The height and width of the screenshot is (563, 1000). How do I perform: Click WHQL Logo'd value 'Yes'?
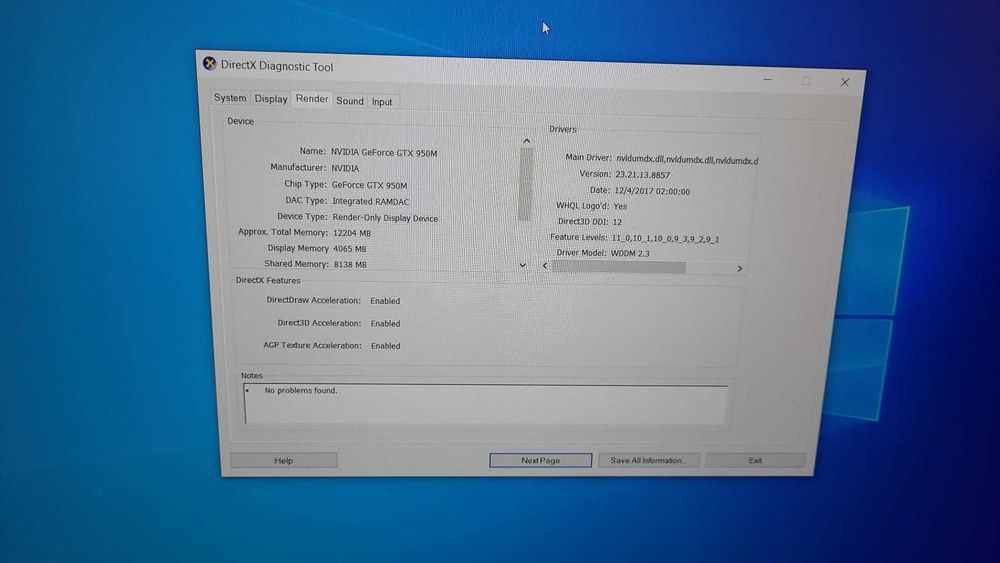620,206
